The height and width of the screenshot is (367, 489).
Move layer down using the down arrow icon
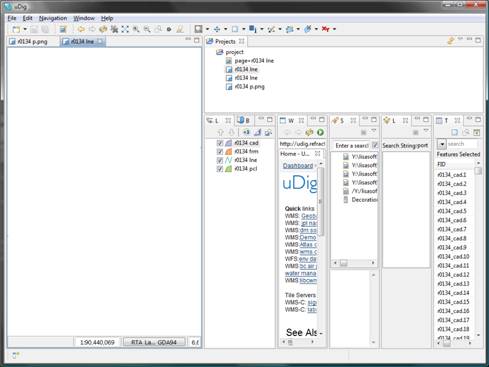[x=231, y=132]
